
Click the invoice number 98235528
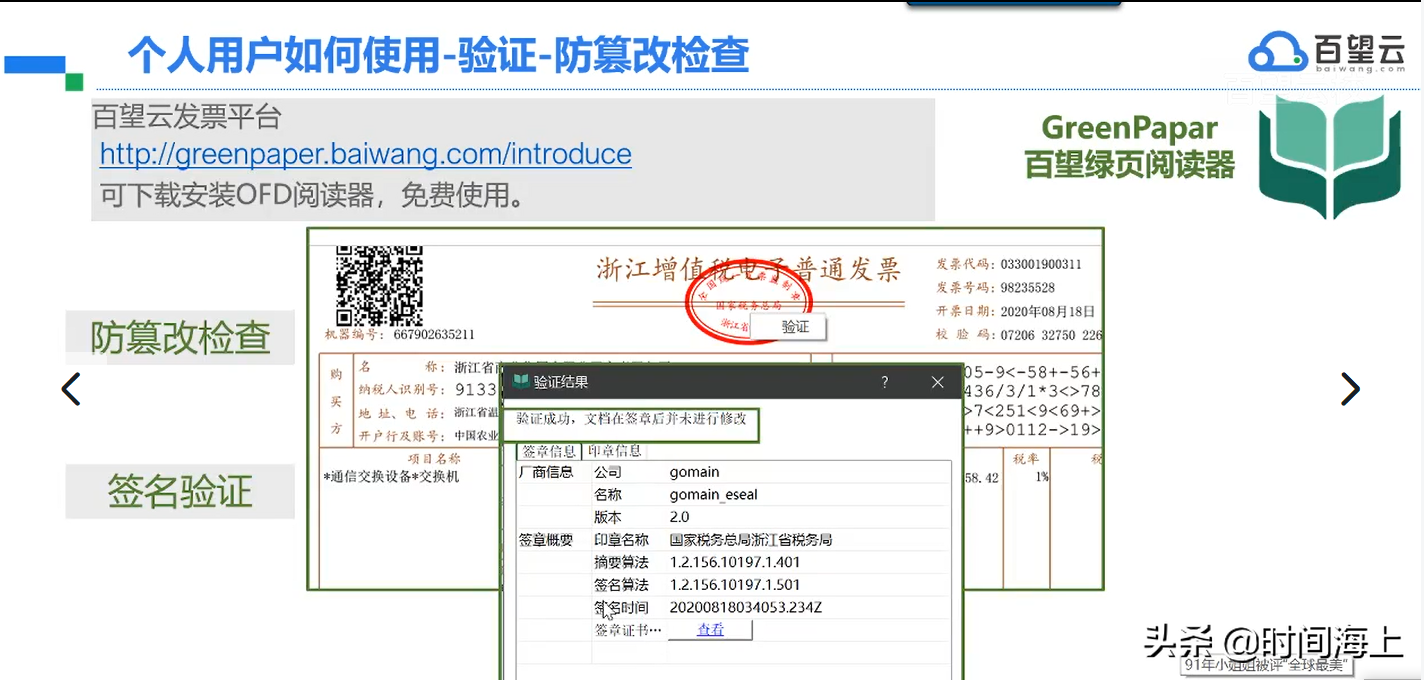click(1027, 287)
